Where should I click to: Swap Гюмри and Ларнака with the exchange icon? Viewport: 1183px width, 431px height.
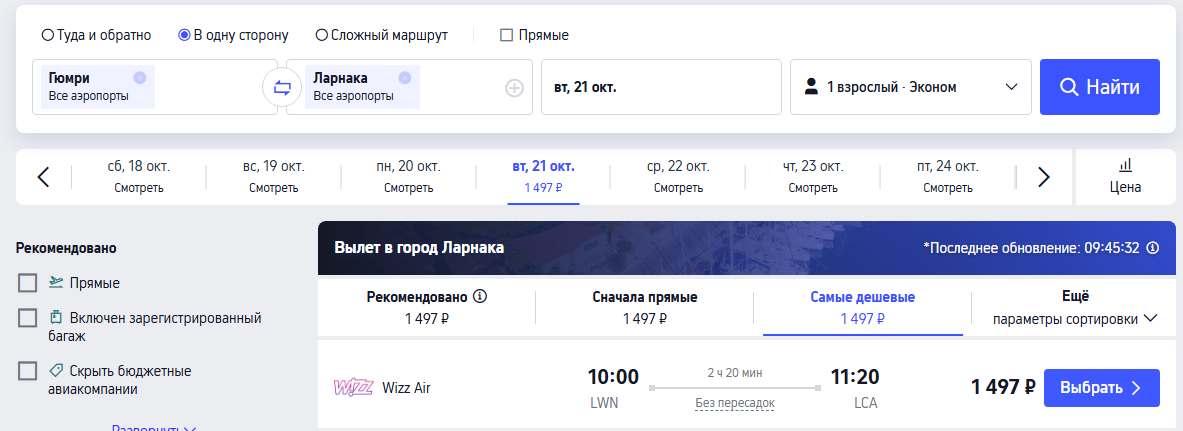(282, 88)
